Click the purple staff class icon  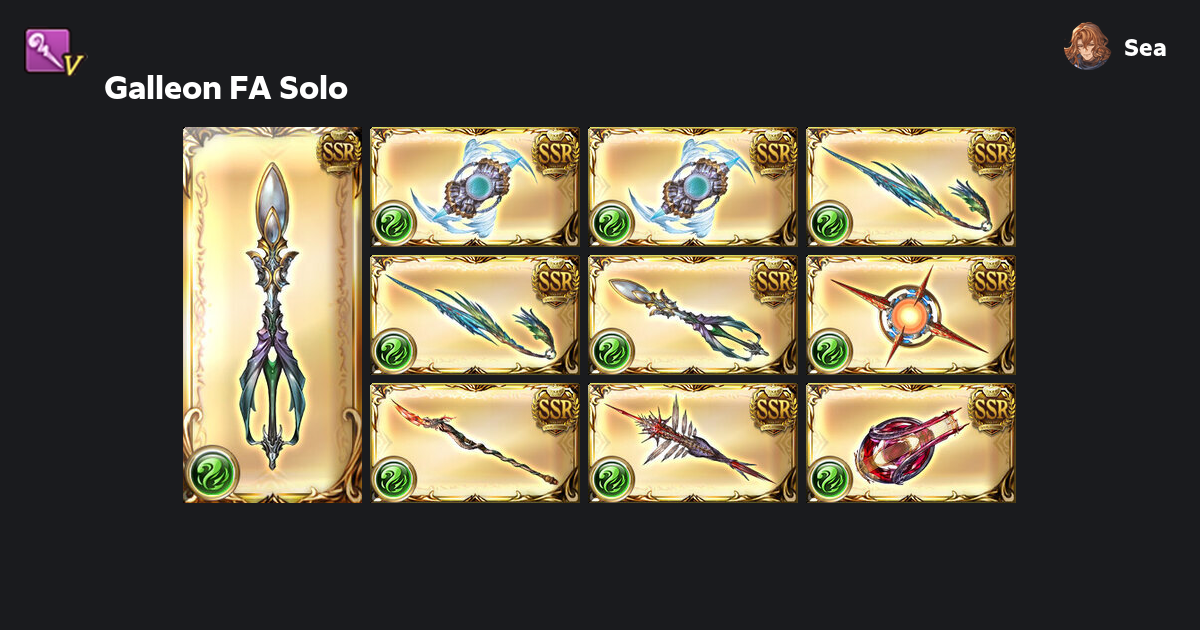[x=52, y=52]
